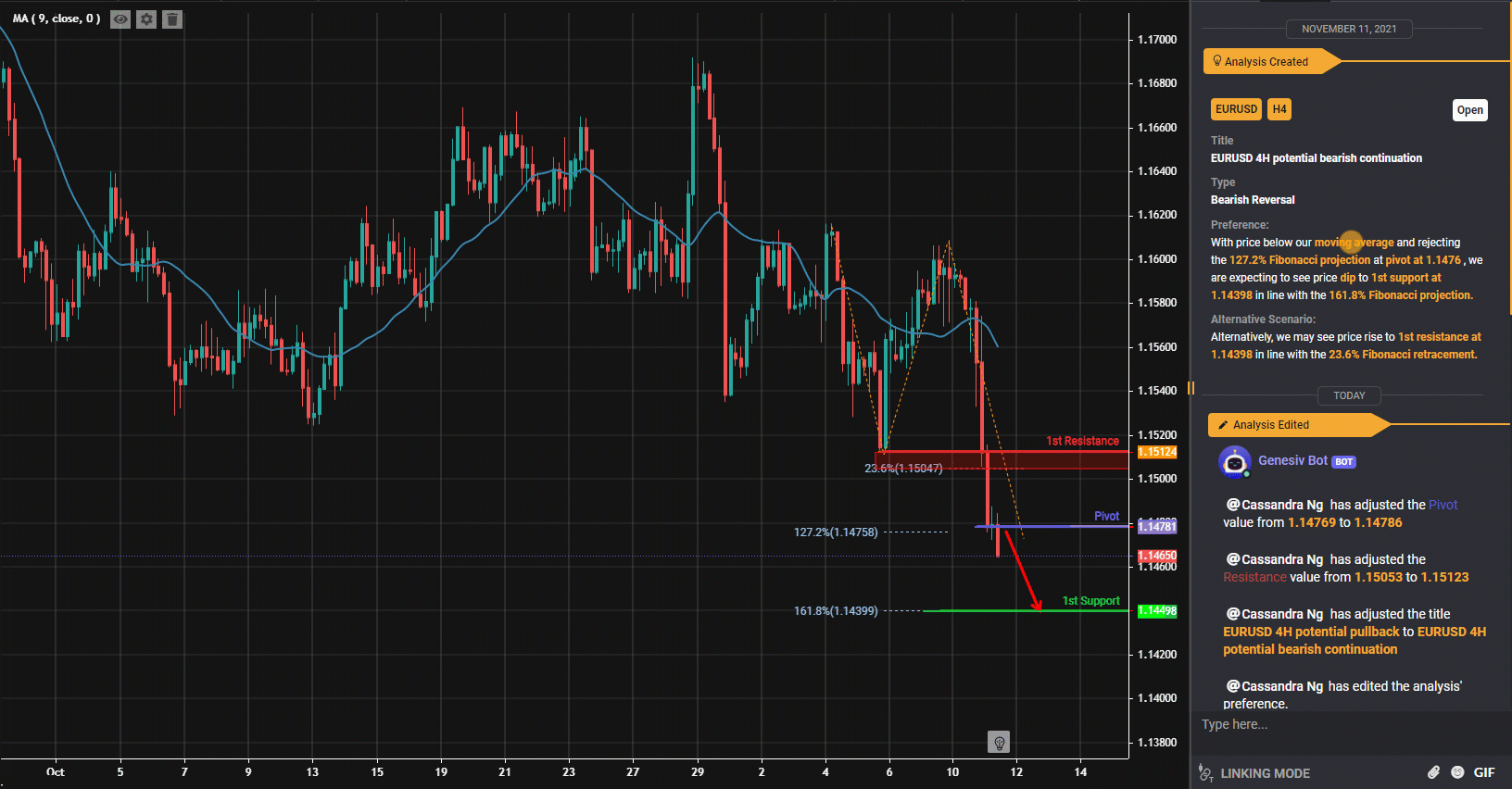
Task: Click '161.8% Fibonacci projection.' highlighted text
Action: coord(1401,295)
